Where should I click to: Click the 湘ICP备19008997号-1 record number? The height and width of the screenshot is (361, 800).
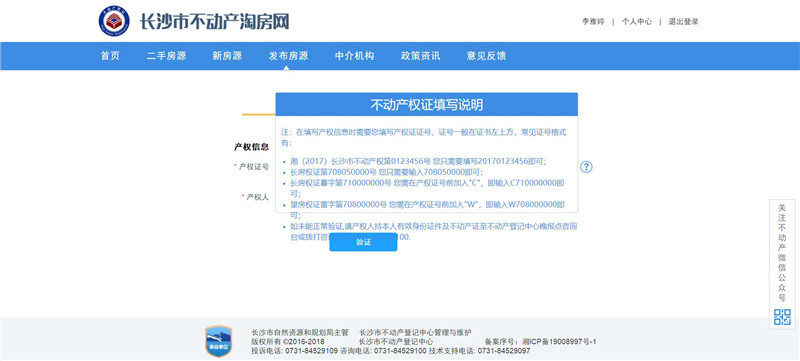coord(559,342)
